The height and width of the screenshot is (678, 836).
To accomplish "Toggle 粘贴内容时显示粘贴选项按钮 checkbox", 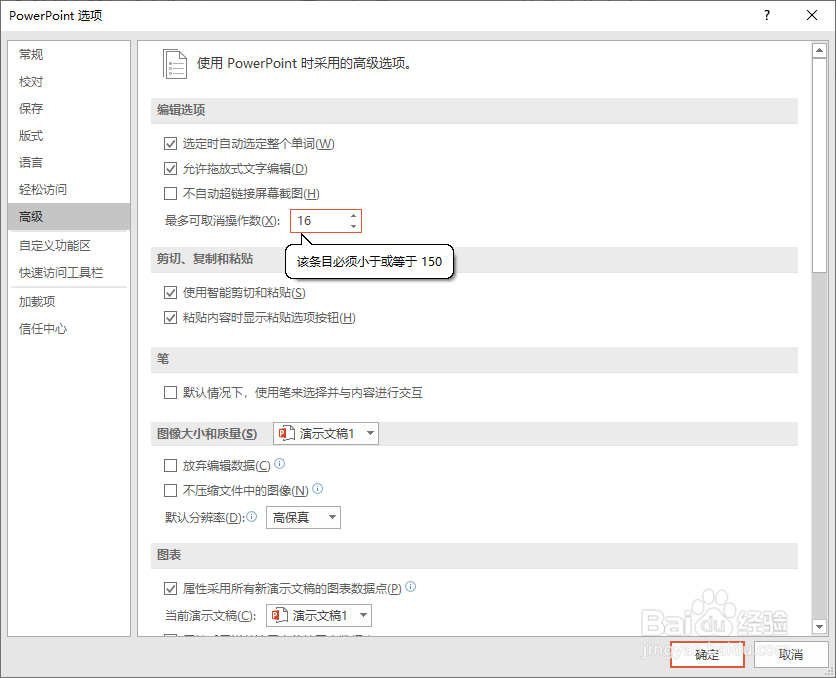I will pos(170,317).
